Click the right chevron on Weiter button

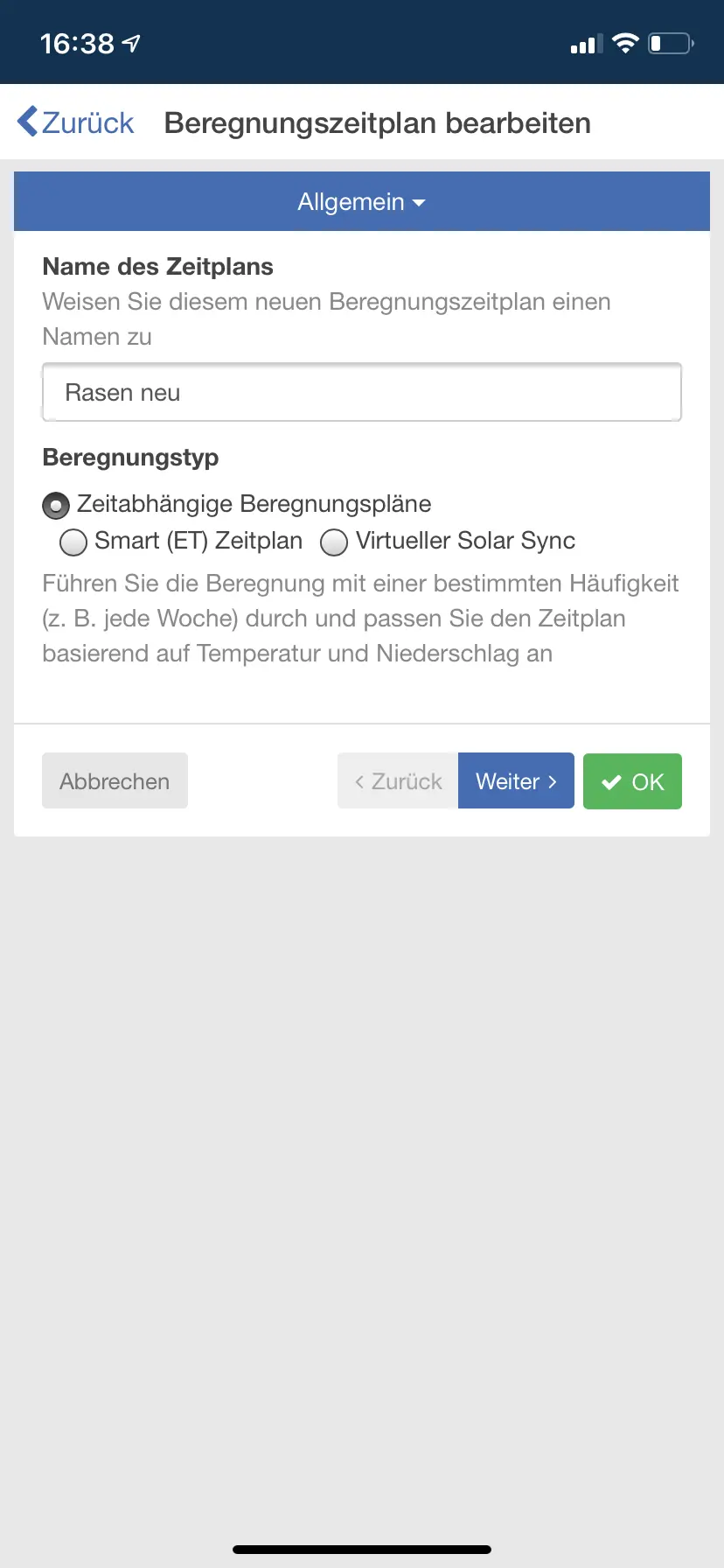[552, 781]
